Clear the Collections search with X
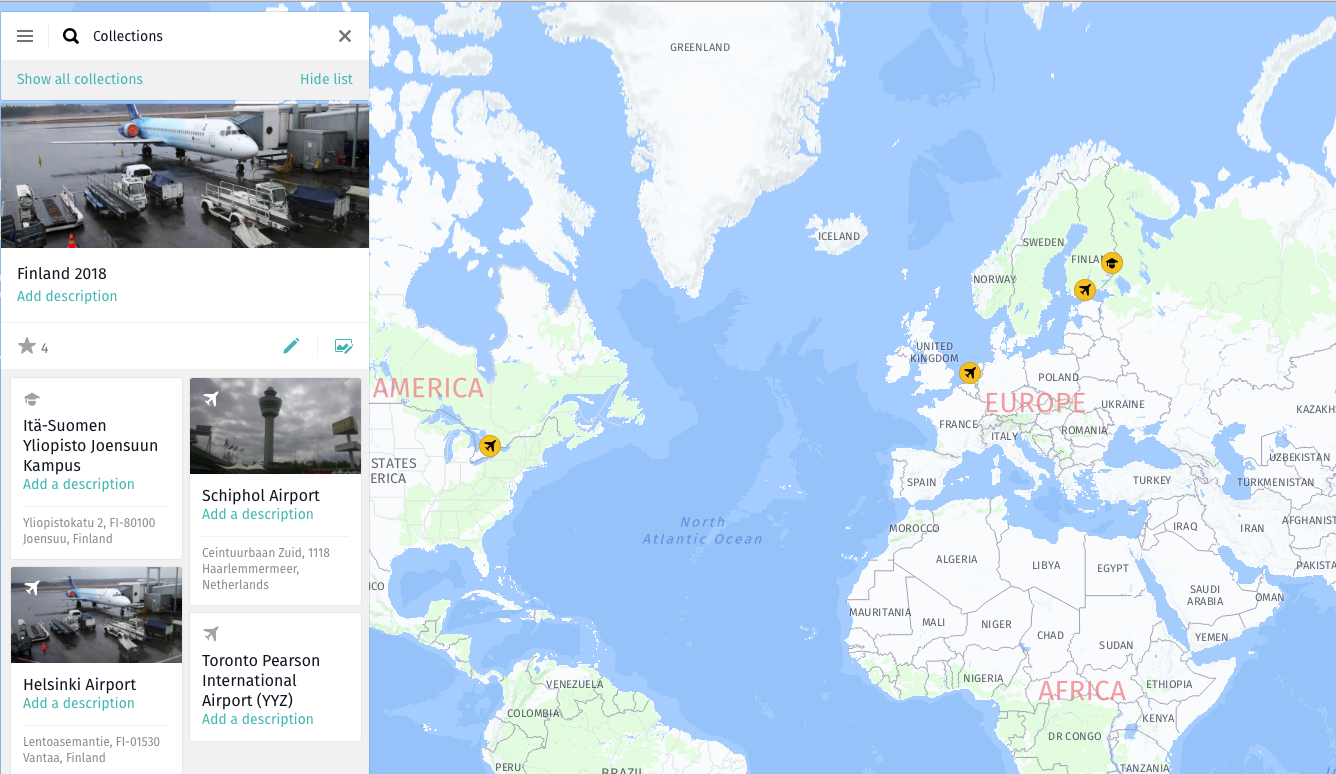Image resolution: width=1336 pixels, height=774 pixels. point(345,36)
